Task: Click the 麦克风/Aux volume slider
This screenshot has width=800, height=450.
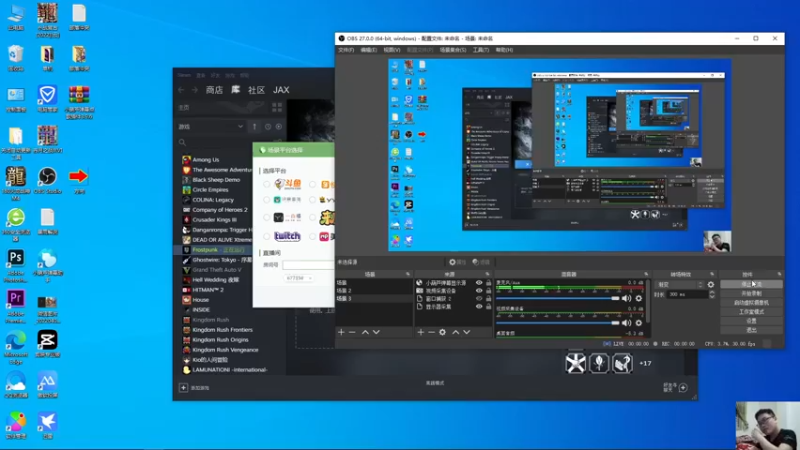Action: tap(557, 298)
